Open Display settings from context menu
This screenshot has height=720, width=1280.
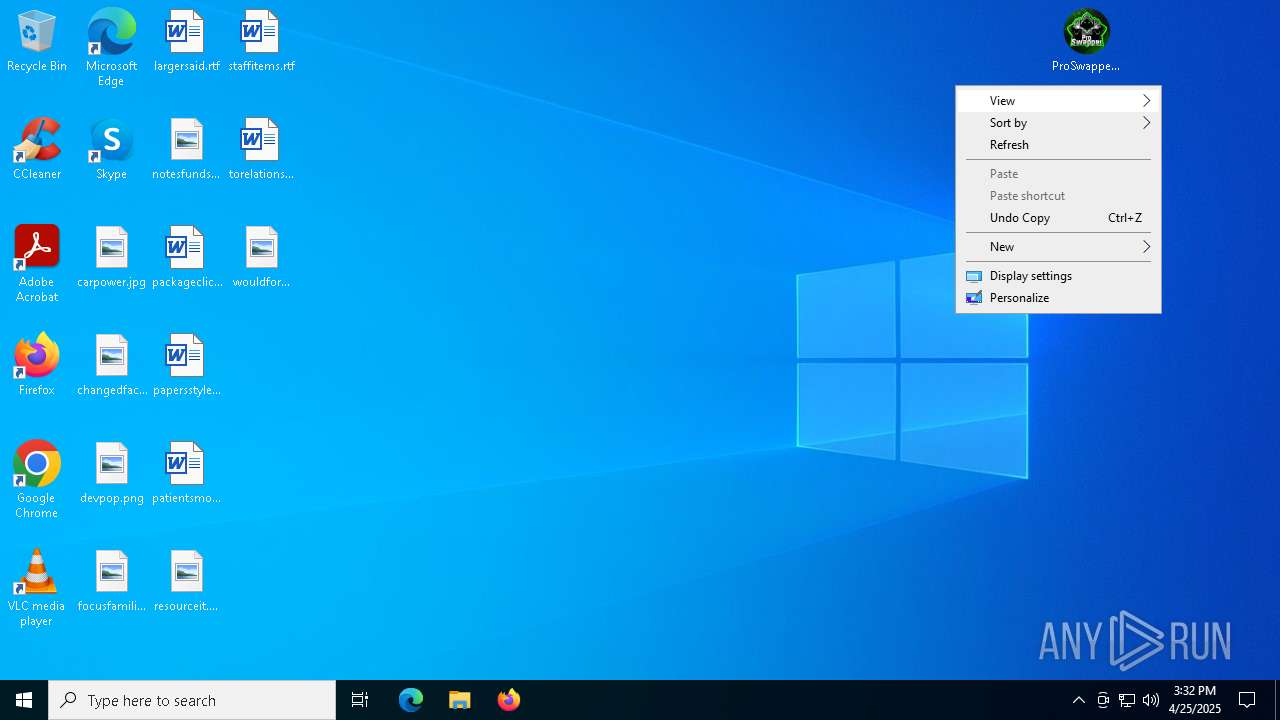[x=1058, y=276]
